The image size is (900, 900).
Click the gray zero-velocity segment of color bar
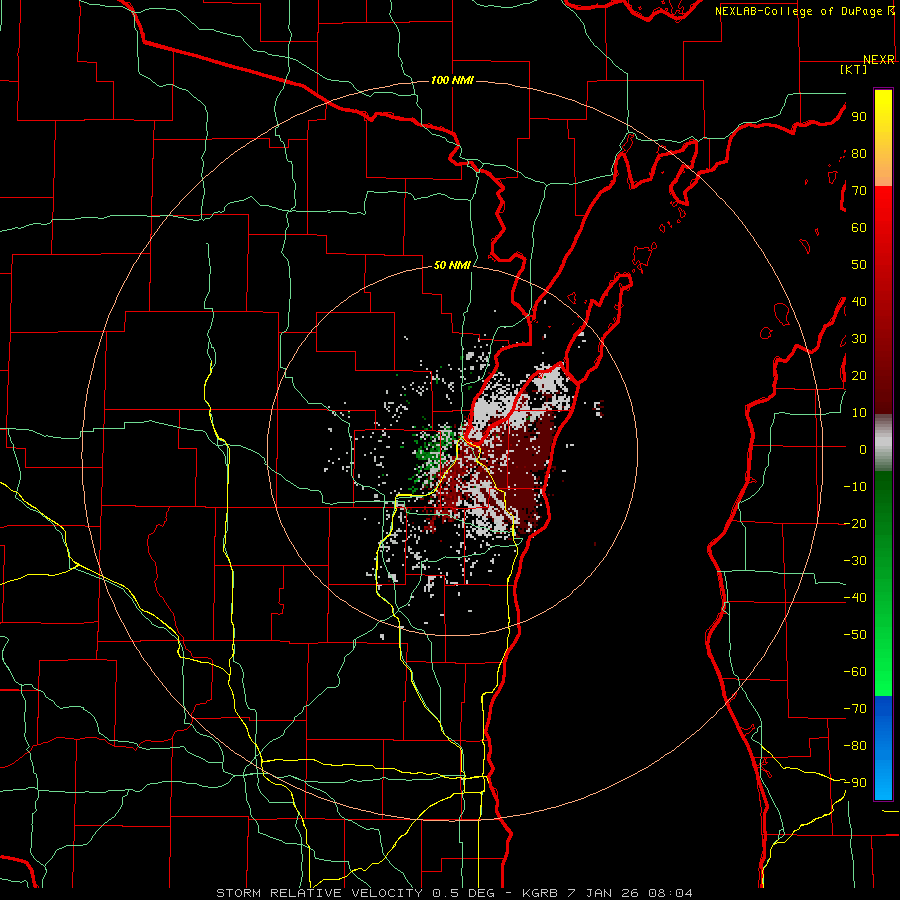click(x=883, y=443)
